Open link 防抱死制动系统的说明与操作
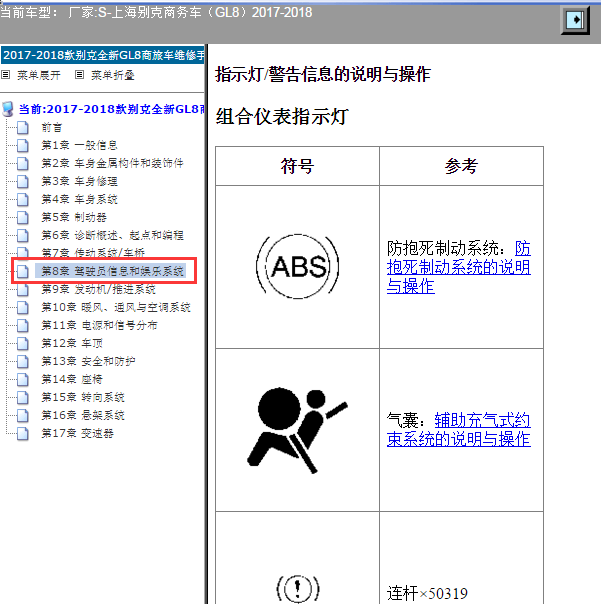 [458, 267]
